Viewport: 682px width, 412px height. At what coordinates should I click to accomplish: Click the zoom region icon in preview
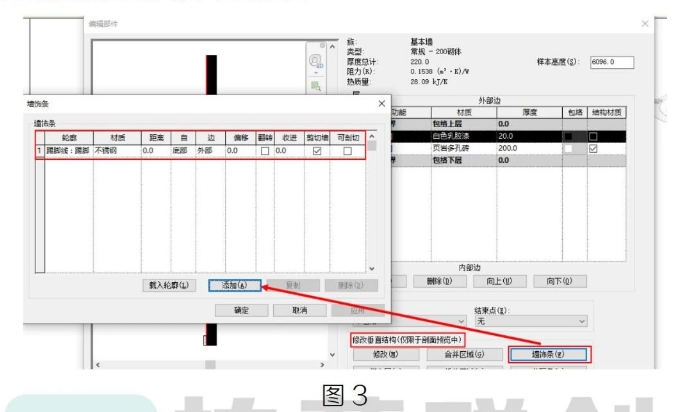[x=316, y=86]
